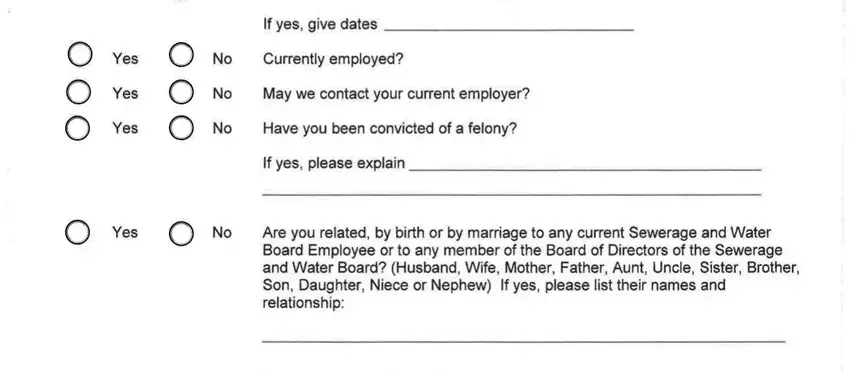
Task: Select No for related to Board employee
Action: tap(181, 234)
